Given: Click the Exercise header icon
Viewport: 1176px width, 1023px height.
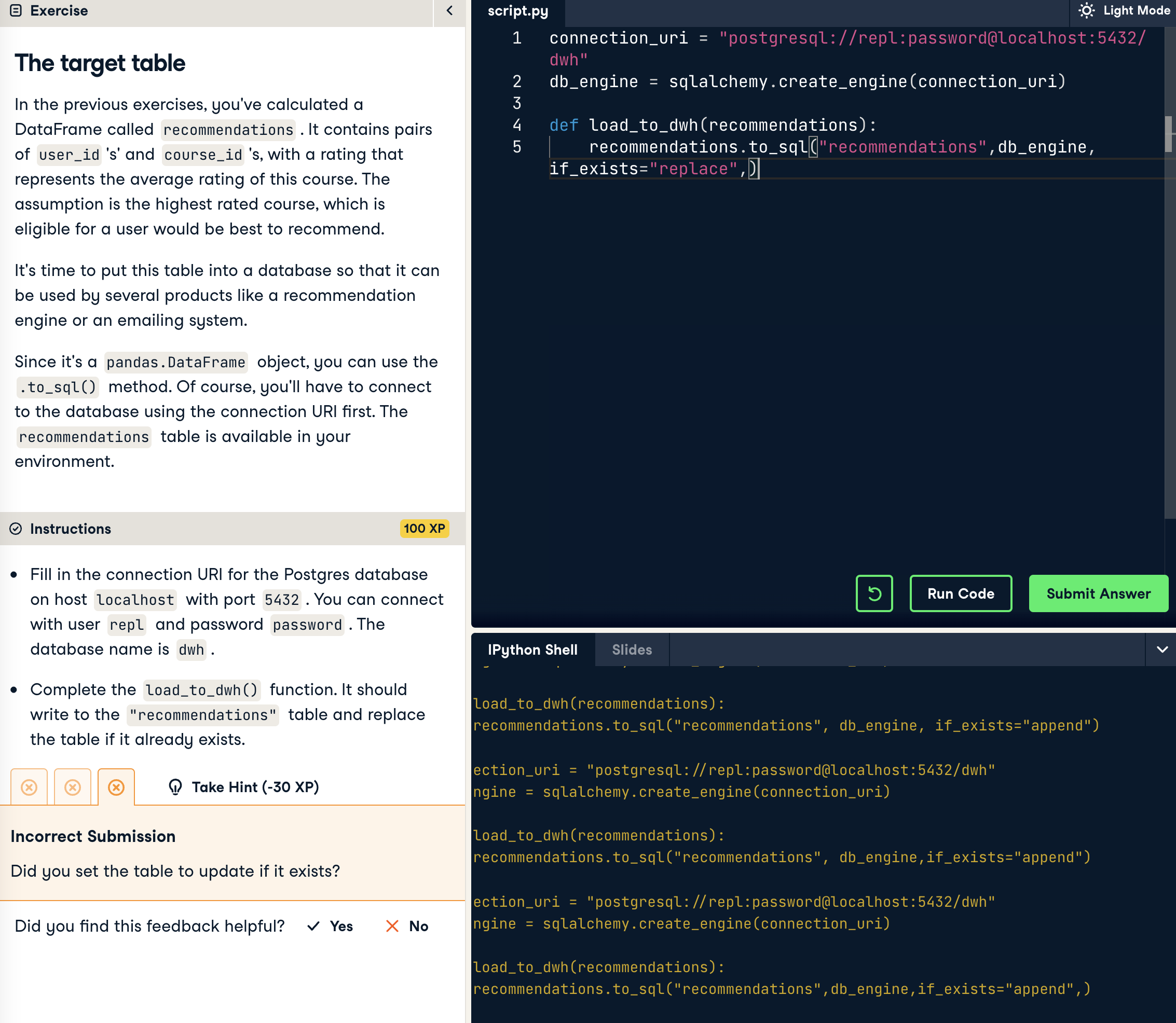Looking at the screenshot, I should click(16, 11).
